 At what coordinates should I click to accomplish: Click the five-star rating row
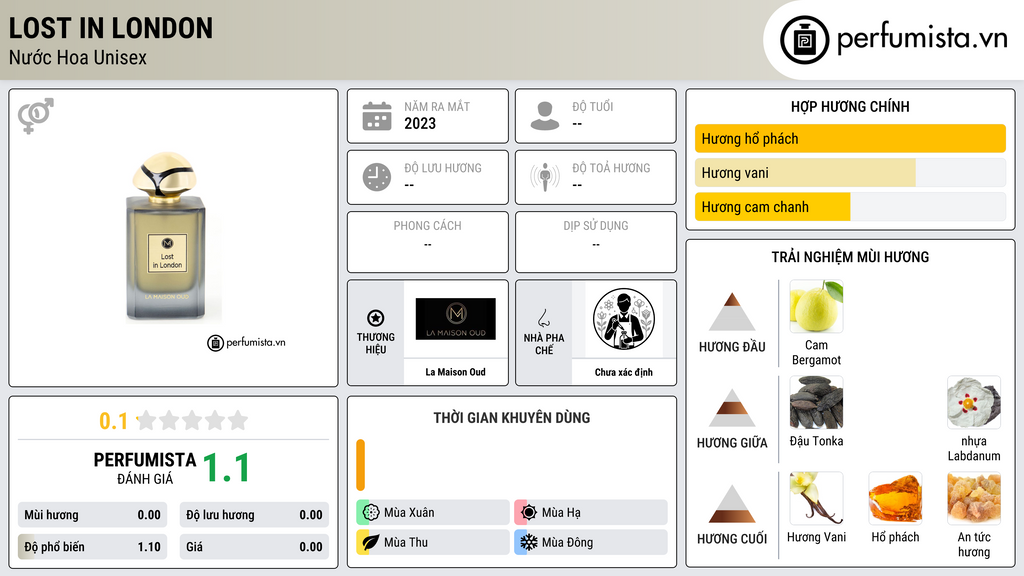coord(193,420)
